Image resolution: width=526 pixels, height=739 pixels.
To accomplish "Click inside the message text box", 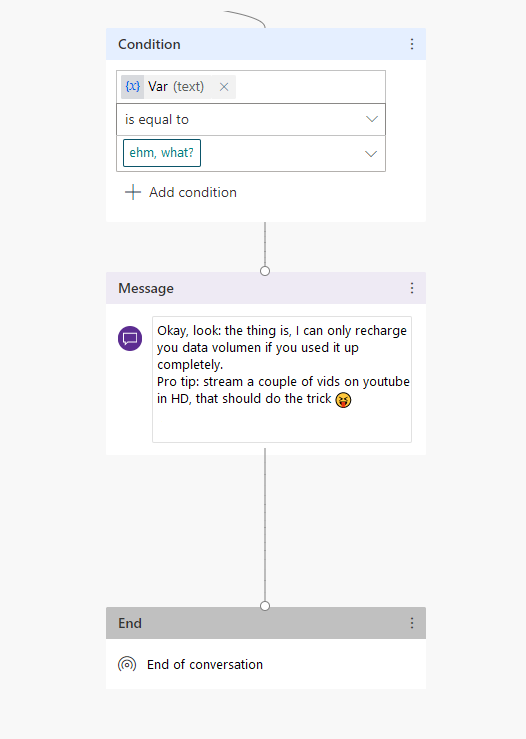I will (x=282, y=379).
